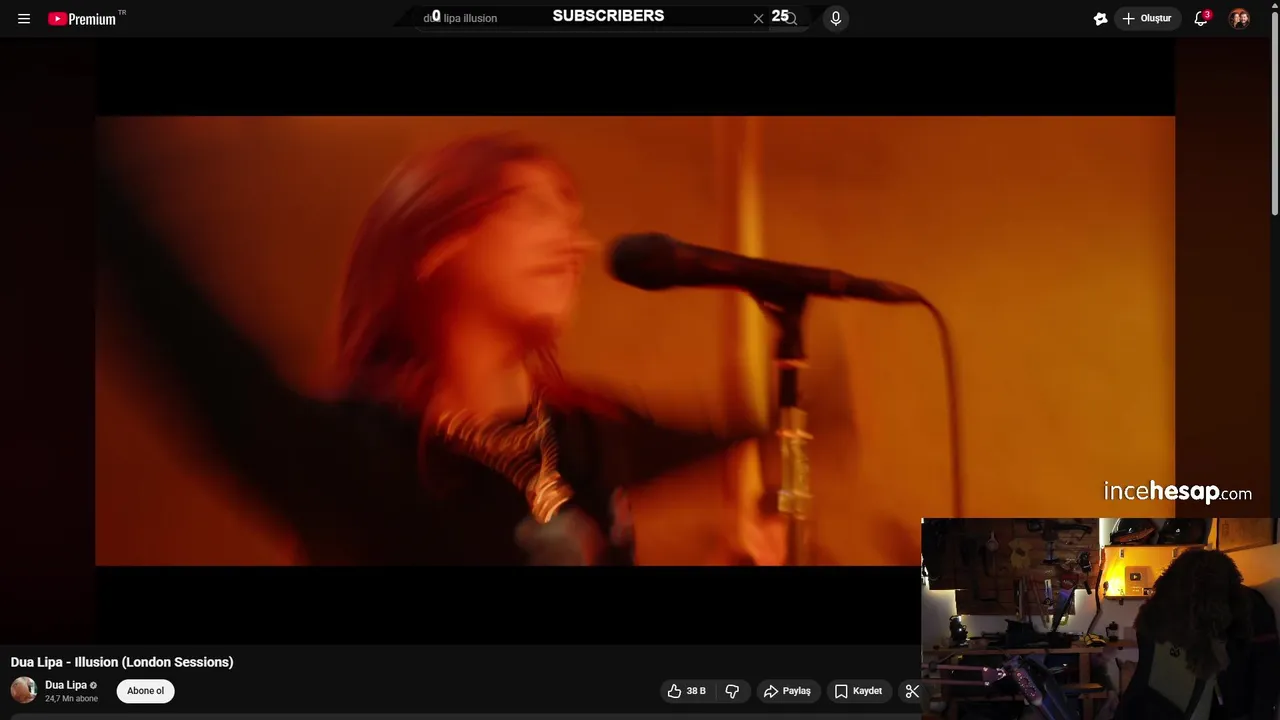Click the extension icon beside Oluştur
This screenshot has height=720, width=1280.
pos(1100,19)
